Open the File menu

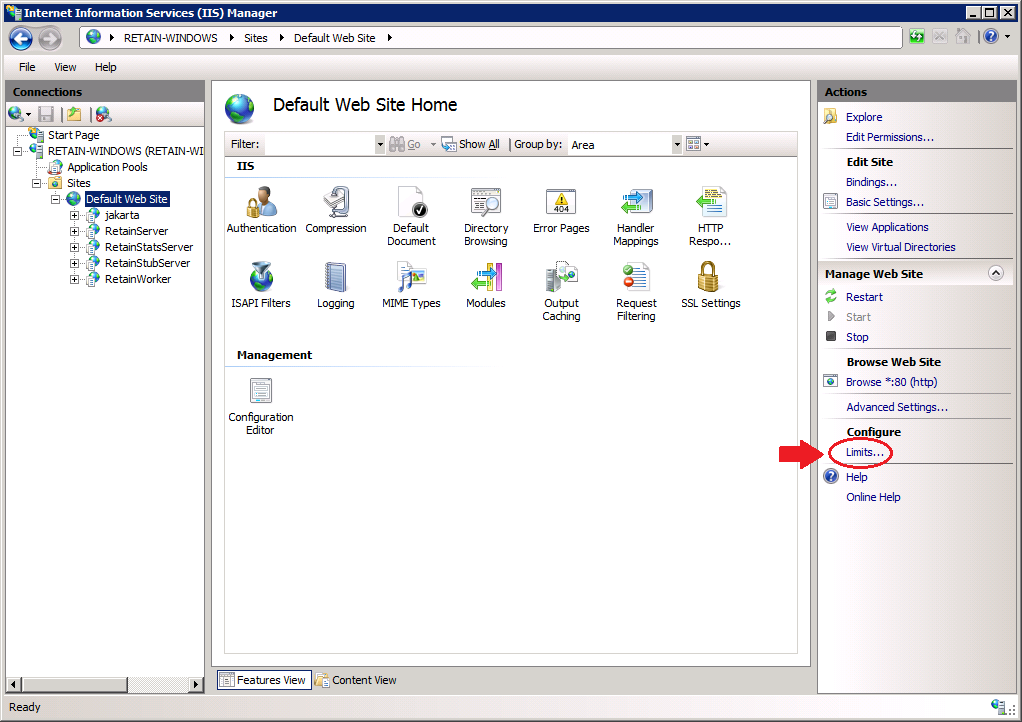point(27,67)
